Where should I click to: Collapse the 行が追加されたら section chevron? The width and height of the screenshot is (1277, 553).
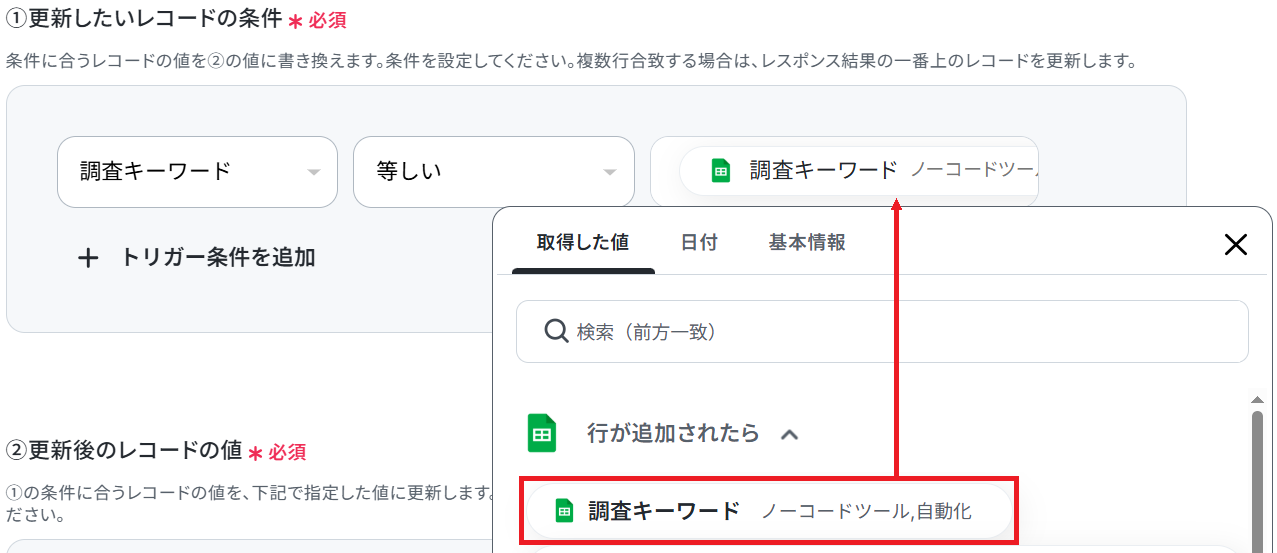pos(789,434)
